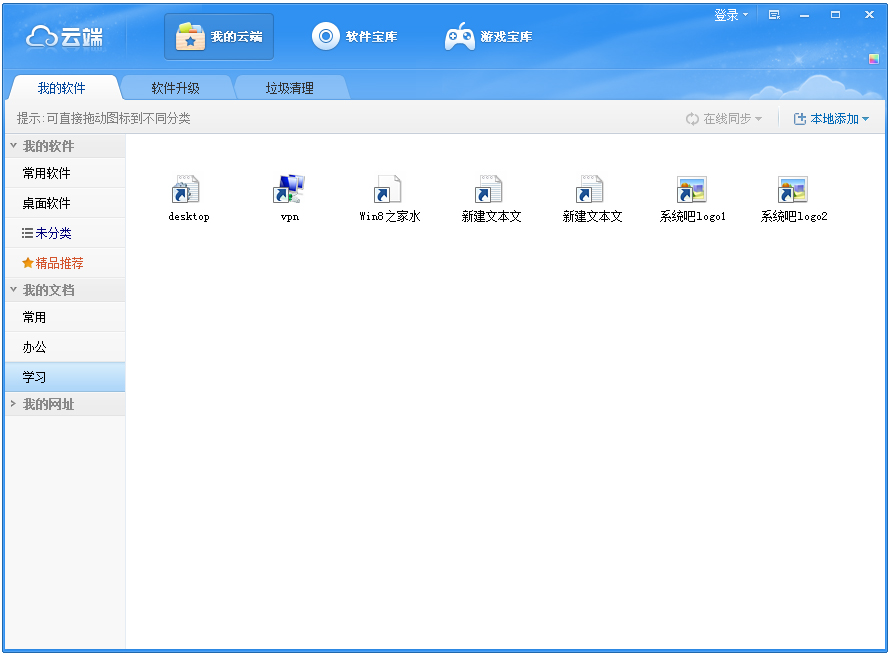The height and width of the screenshot is (658, 892).
Task: Open 精品推荐 recommendations
Action: (65, 263)
